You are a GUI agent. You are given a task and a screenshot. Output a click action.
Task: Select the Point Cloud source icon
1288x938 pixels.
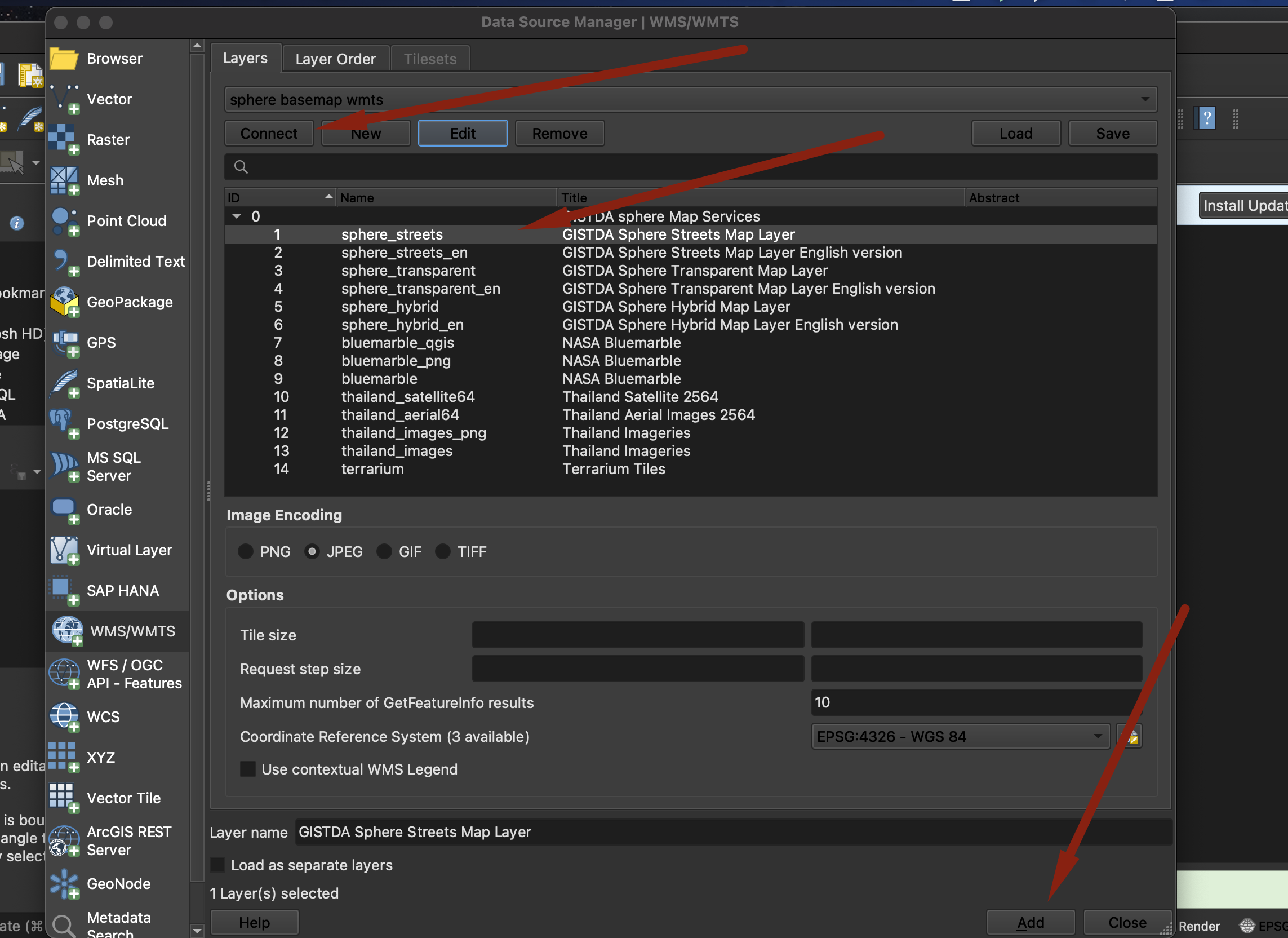point(64,221)
